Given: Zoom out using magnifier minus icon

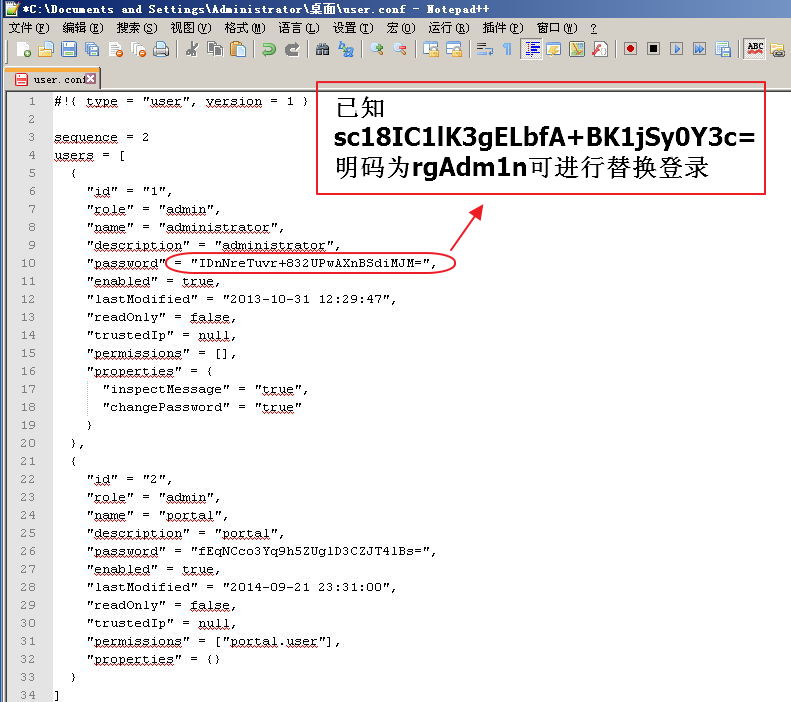Looking at the screenshot, I should (x=400, y=49).
